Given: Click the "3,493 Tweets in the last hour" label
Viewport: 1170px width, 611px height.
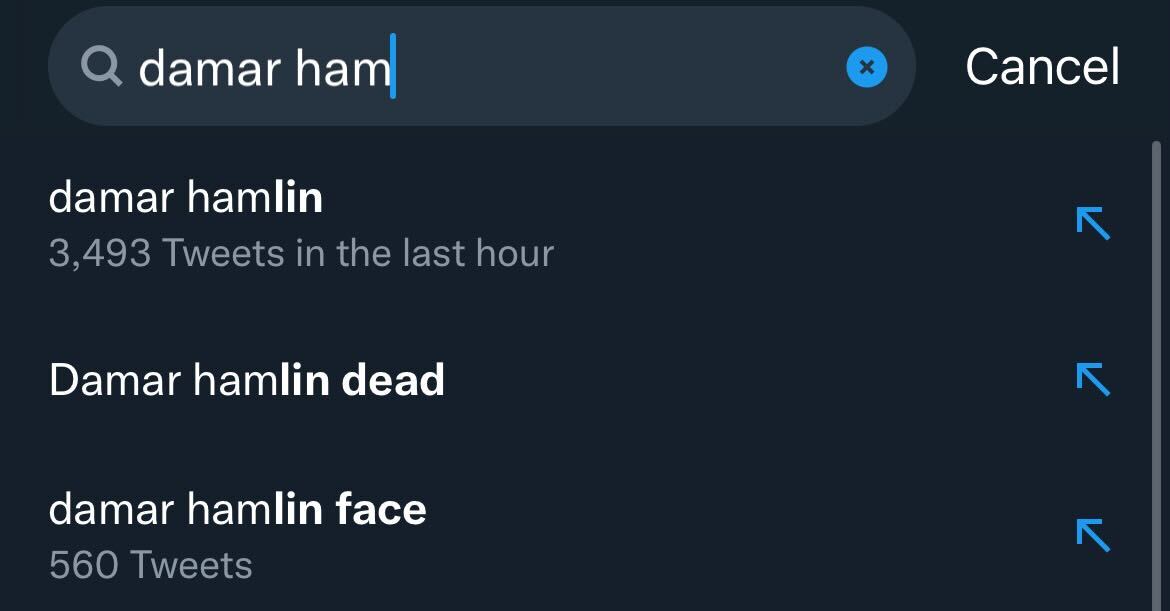Looking at the screenshot, I should (300, 253).
